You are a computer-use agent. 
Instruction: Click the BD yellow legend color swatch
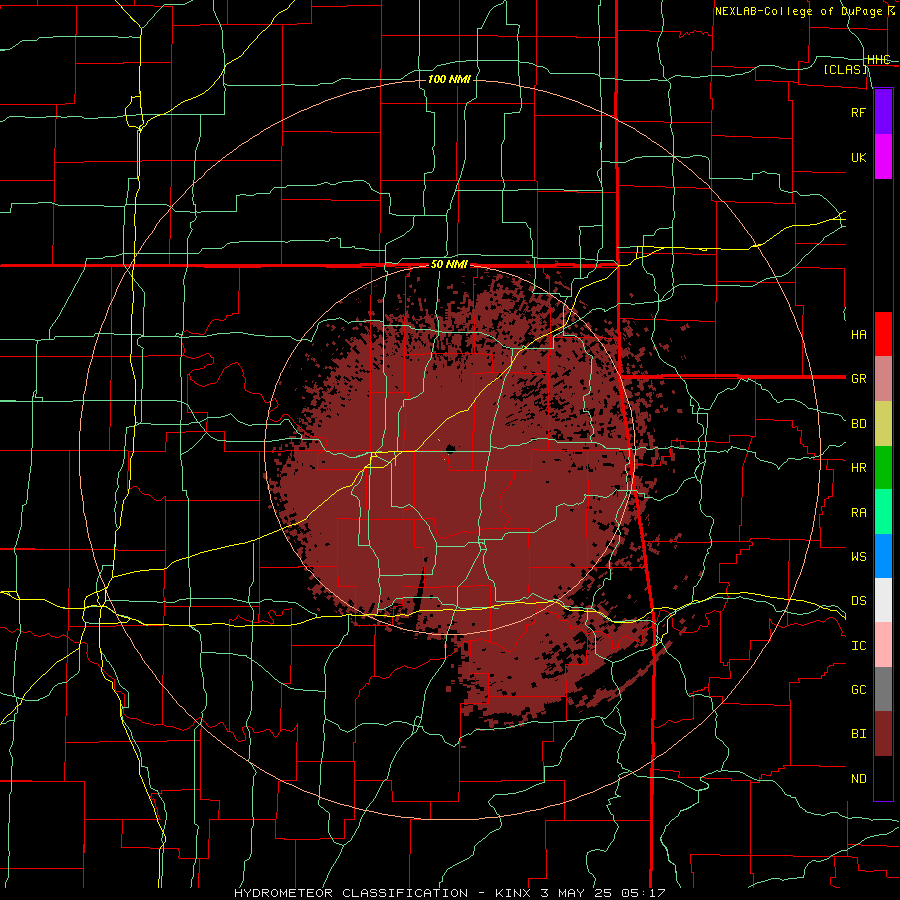pyautogui.click(x=883, y=424)
